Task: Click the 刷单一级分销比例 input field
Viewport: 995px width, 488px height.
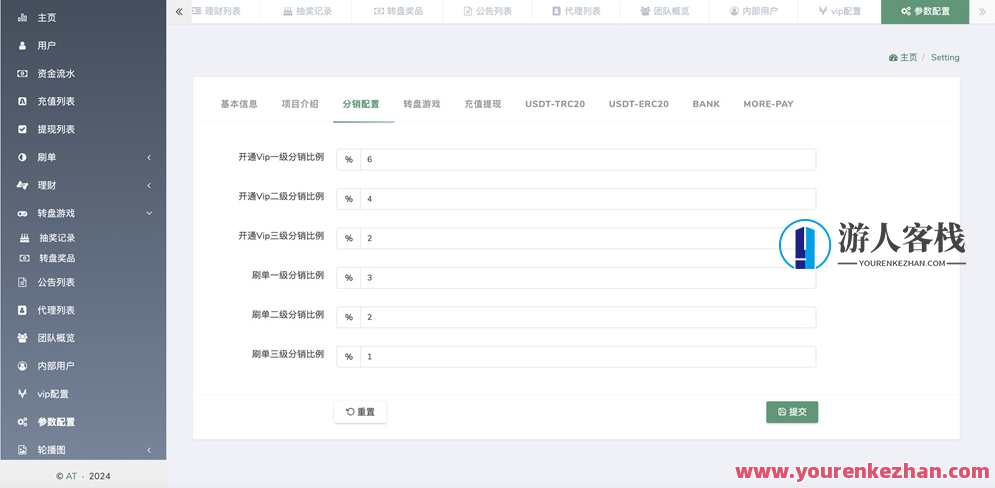Action: (588, 277)
